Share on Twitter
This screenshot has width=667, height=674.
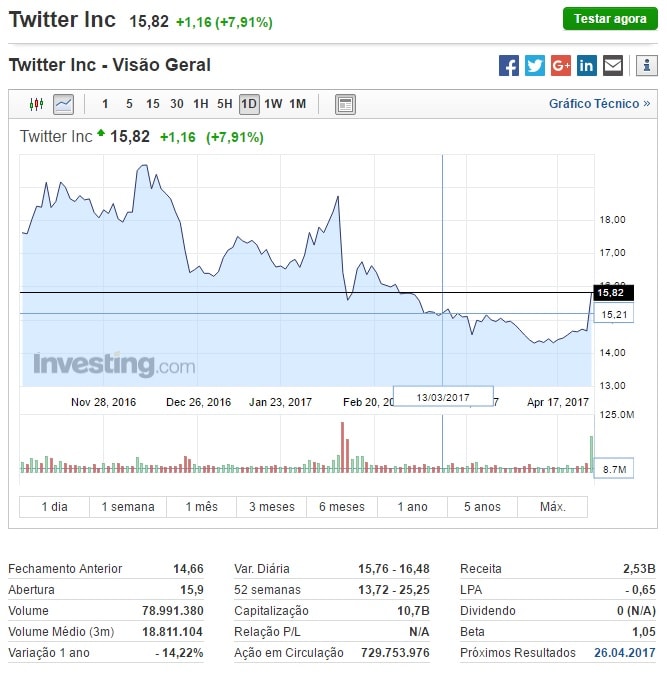535,66
